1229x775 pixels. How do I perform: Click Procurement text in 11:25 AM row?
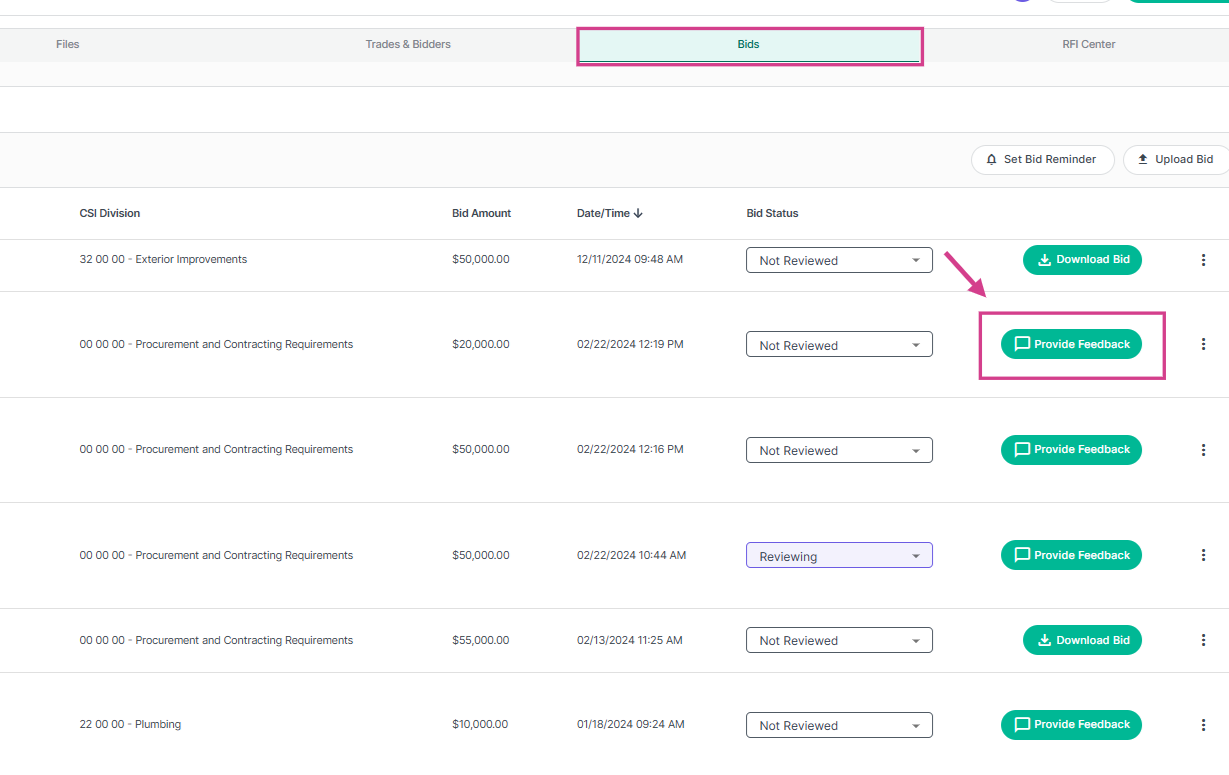click(x=216, y=640)
